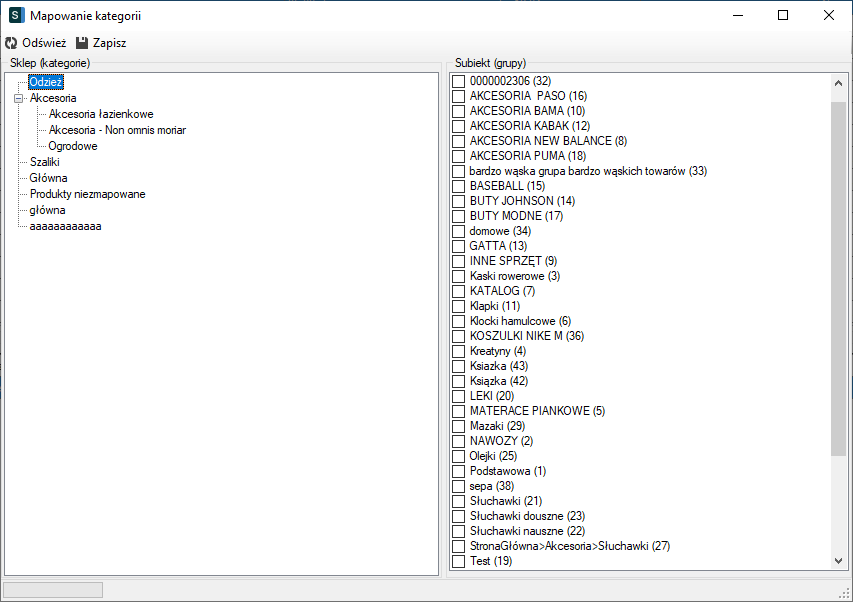Select the Ogrodowe tree item
The height and width of the screenshot is (602, 853).
[x=73, y=146]
